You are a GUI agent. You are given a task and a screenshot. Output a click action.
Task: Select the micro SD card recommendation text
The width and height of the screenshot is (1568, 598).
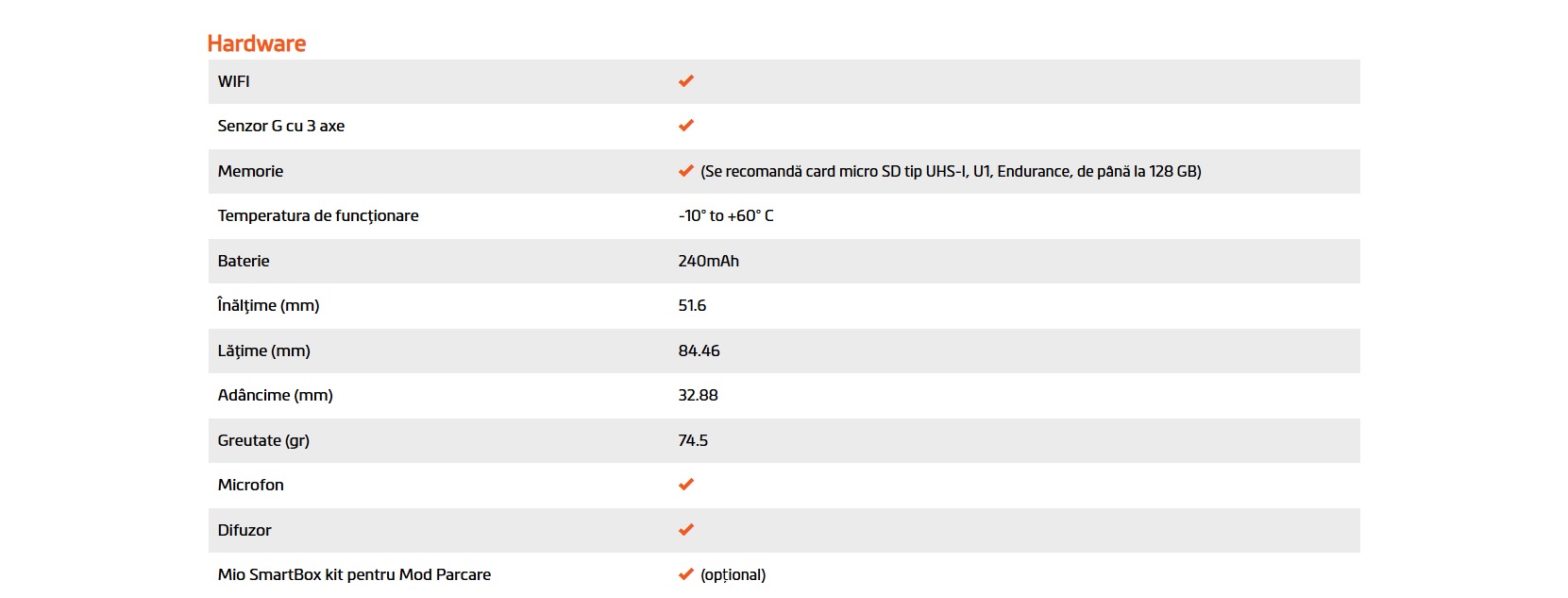[951, 171]
